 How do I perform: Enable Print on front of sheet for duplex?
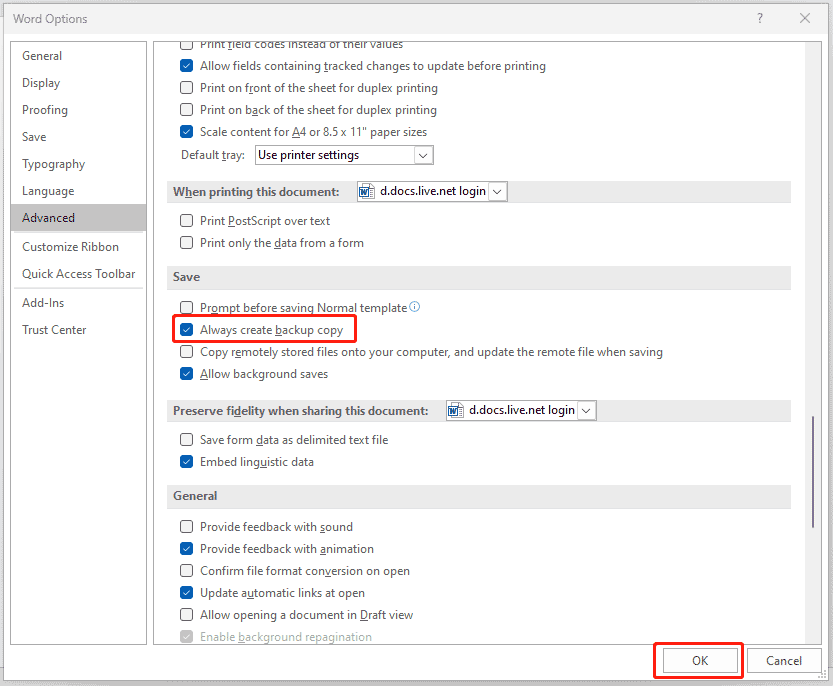pos(186,88)
